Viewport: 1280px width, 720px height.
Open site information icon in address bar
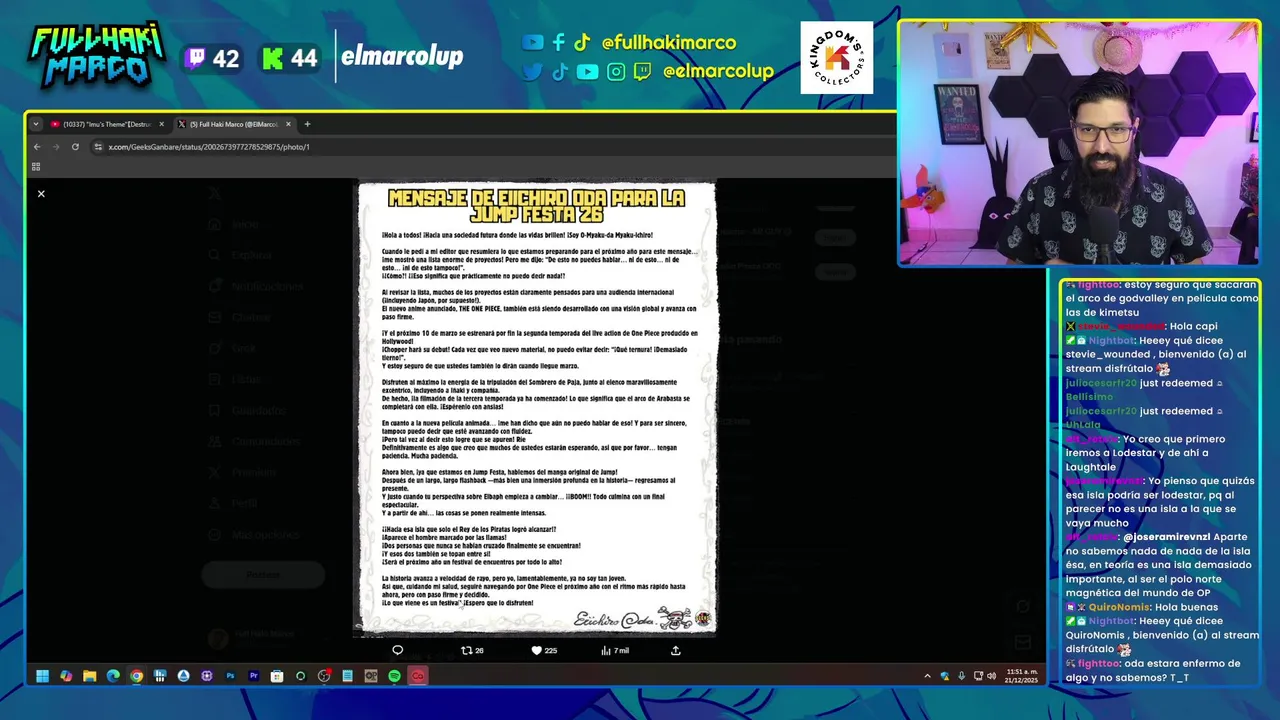click(98, 147)
